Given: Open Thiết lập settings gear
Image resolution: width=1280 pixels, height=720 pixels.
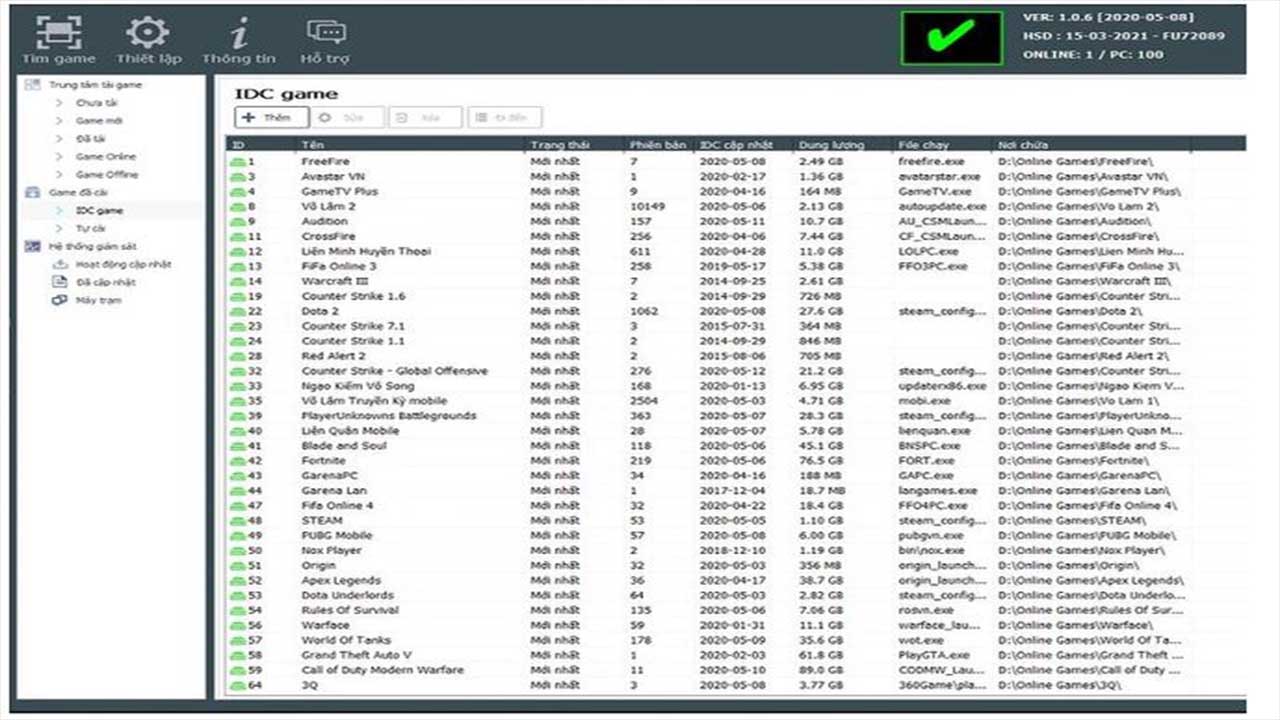Looking at the screenshot, I should (148, 33).
